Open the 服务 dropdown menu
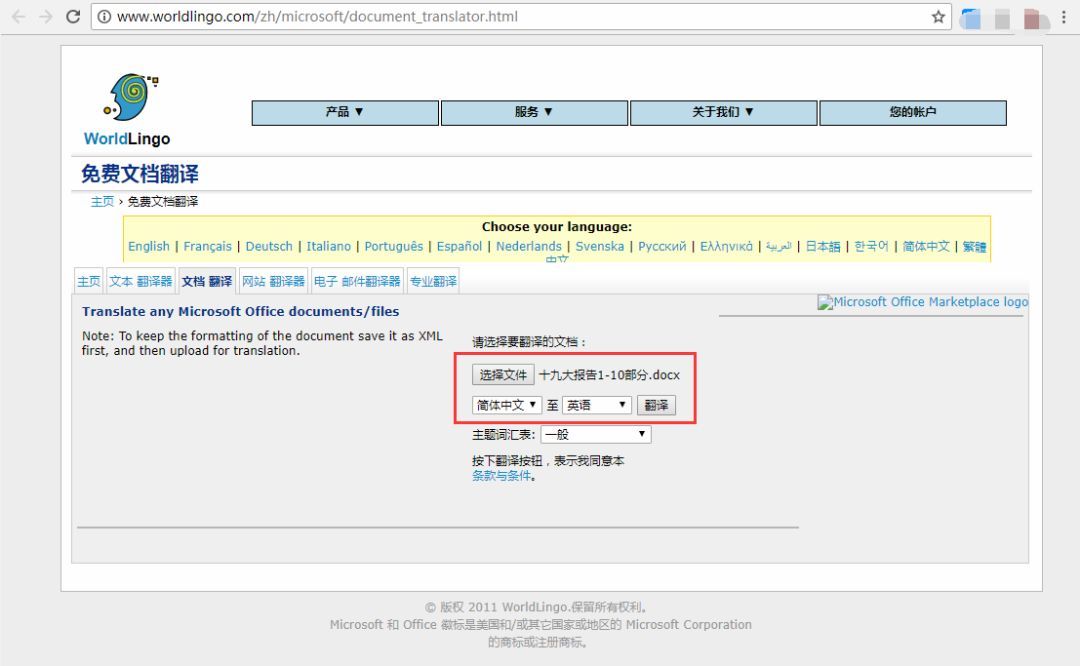The width and height of the screenshot is (1080, 666). tap(534, 112)
